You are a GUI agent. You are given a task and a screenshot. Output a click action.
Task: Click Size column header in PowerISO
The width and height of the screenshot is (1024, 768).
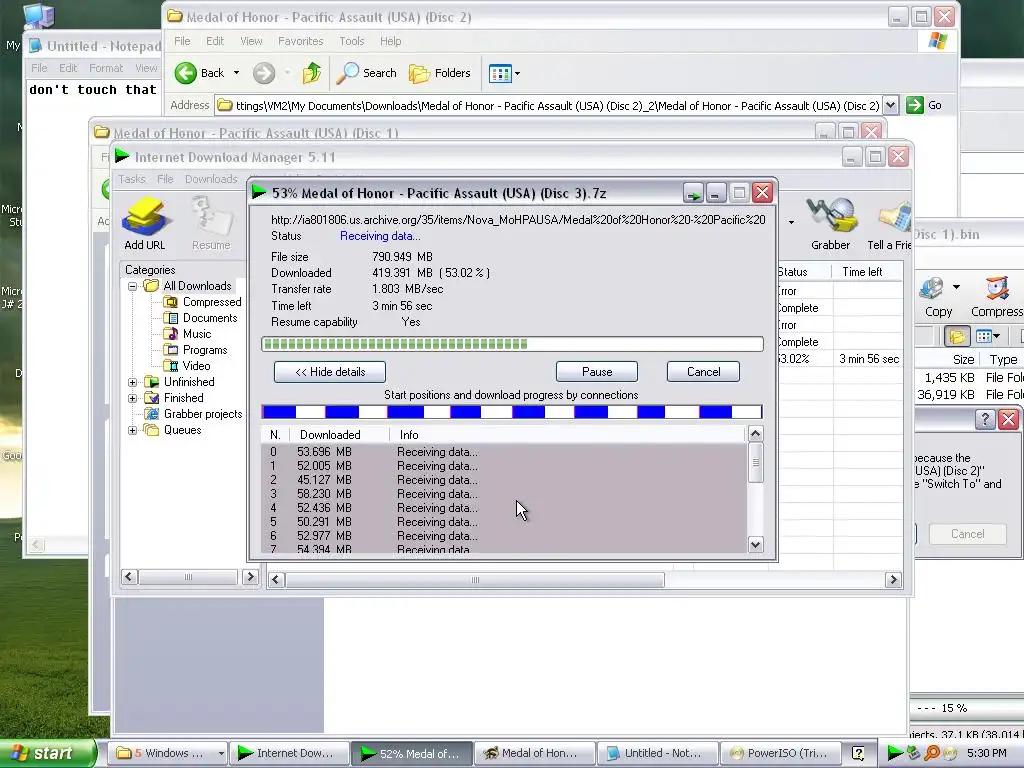point(963,359)
